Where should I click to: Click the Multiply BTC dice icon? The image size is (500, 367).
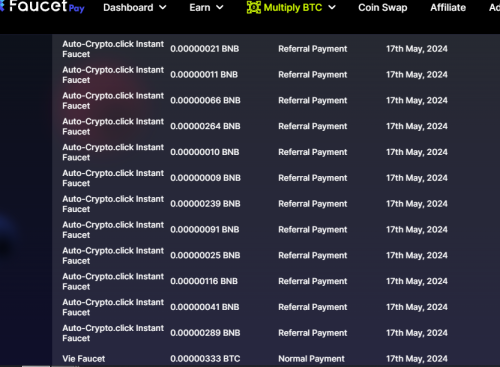click(x=254, y=7)
